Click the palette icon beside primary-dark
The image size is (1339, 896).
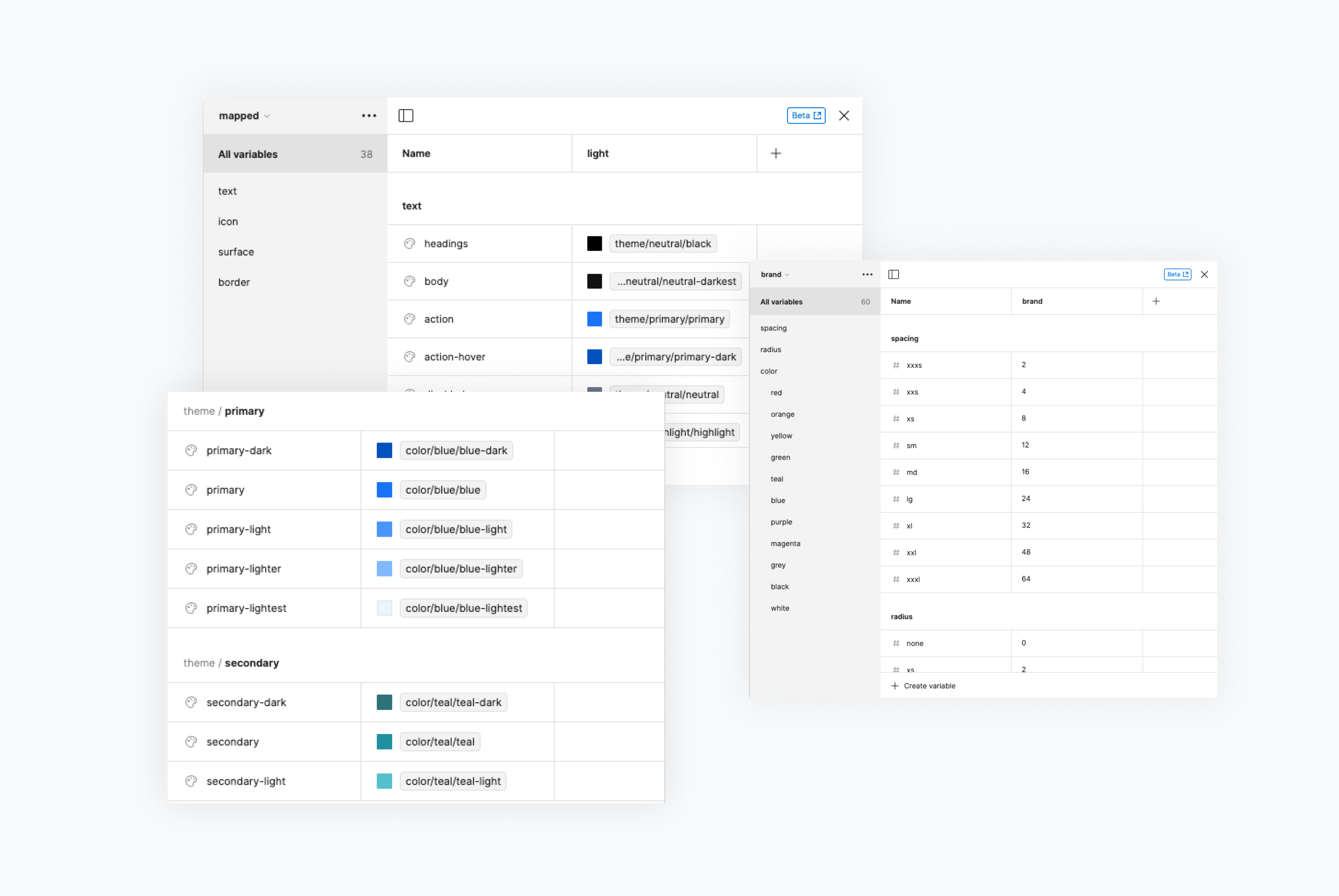coord(192,450)
